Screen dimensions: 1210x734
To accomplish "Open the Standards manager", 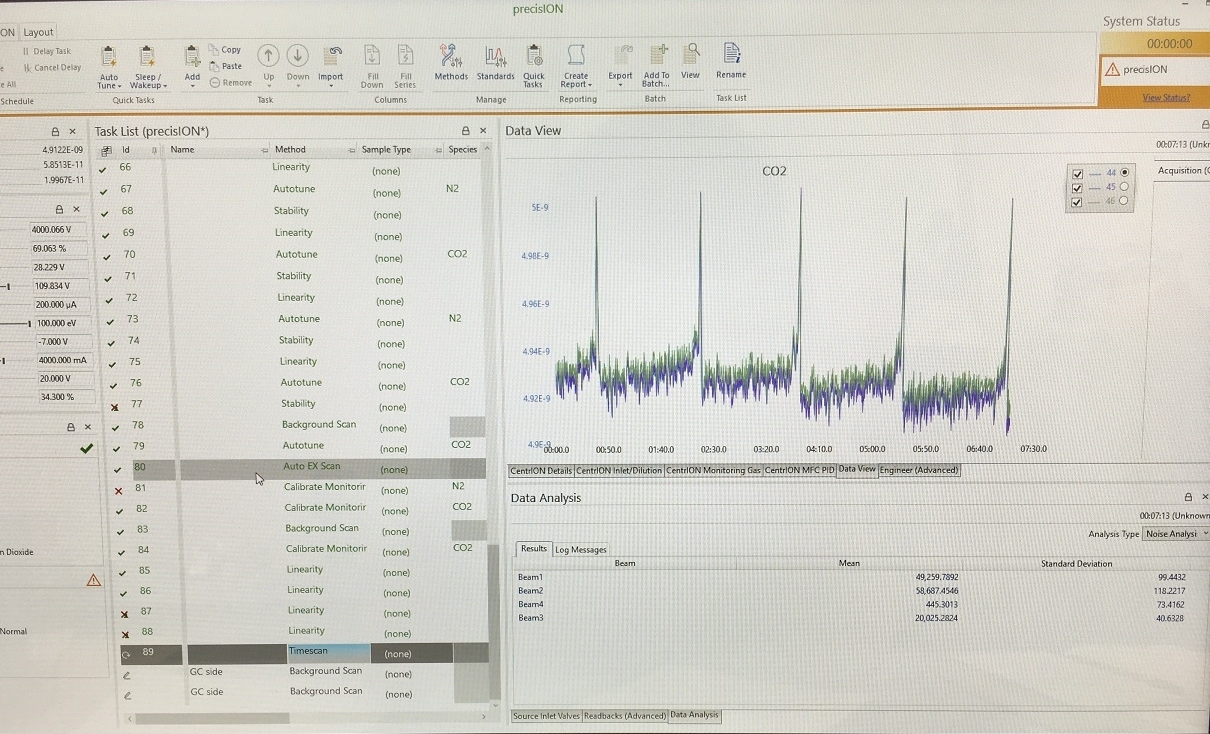I will point(495,60).
